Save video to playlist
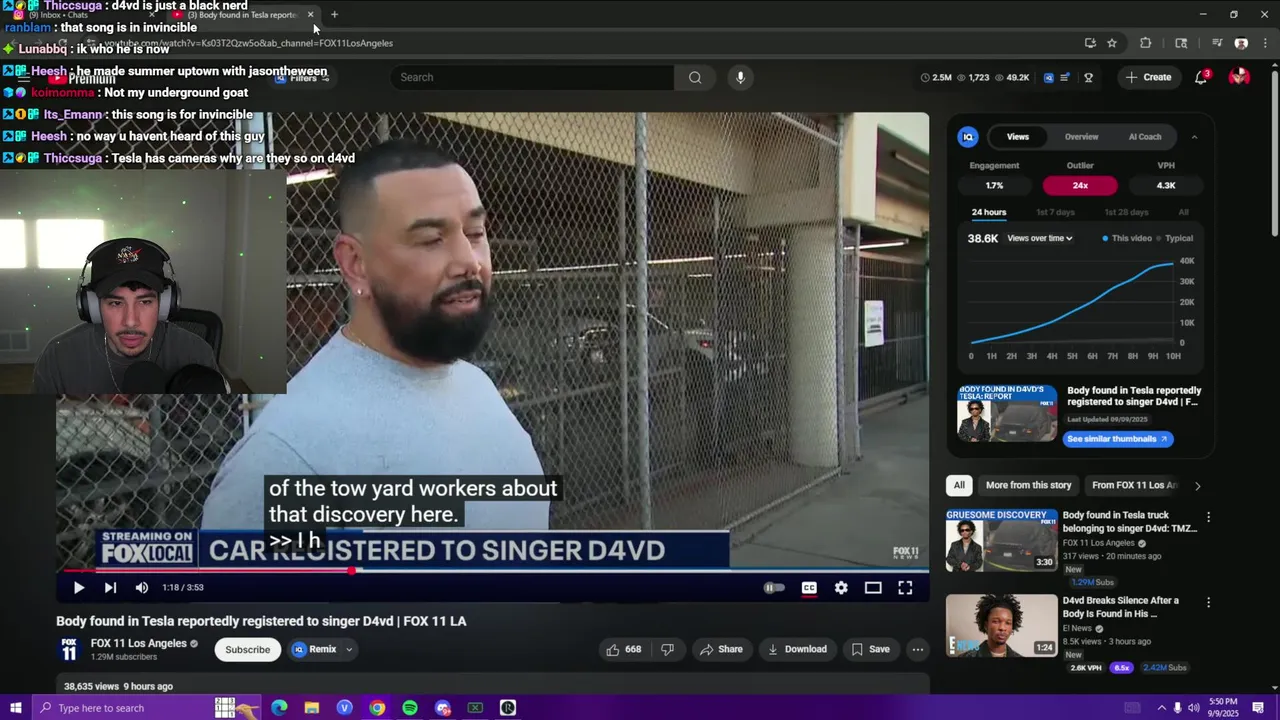Viewport: 1280px width, 720px height. [870, 650]
